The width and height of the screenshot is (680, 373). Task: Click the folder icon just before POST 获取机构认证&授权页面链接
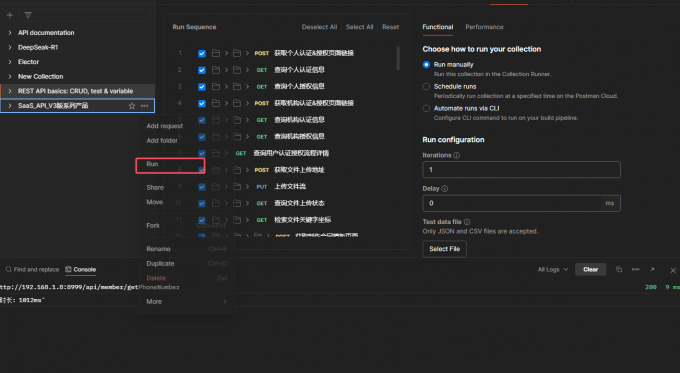[237, 103]
